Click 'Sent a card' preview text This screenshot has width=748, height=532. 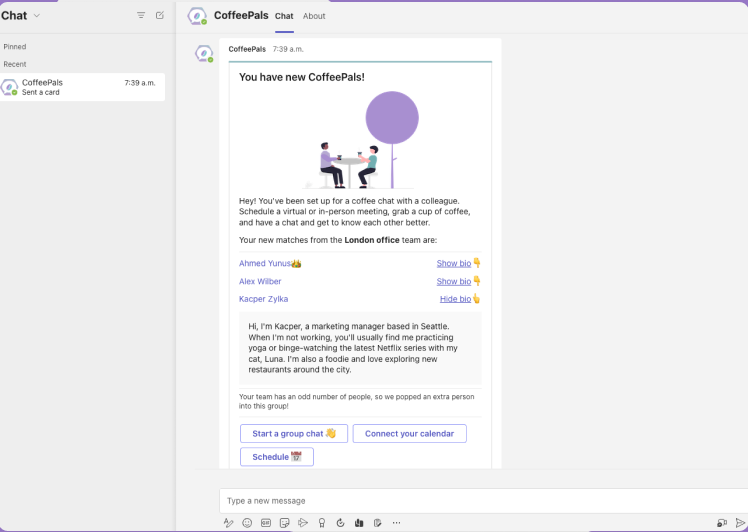click(x=41, y=92)
